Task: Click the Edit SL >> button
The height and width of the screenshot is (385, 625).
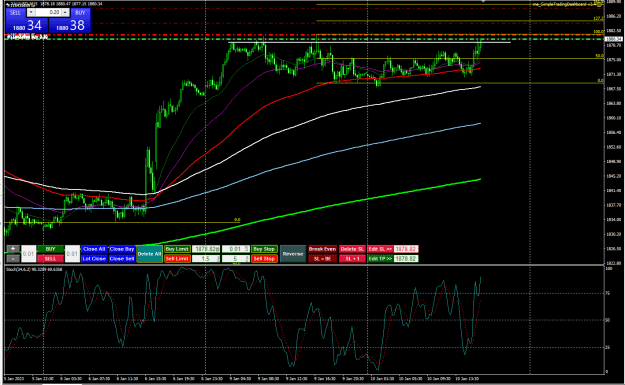Action: point(380,249)
